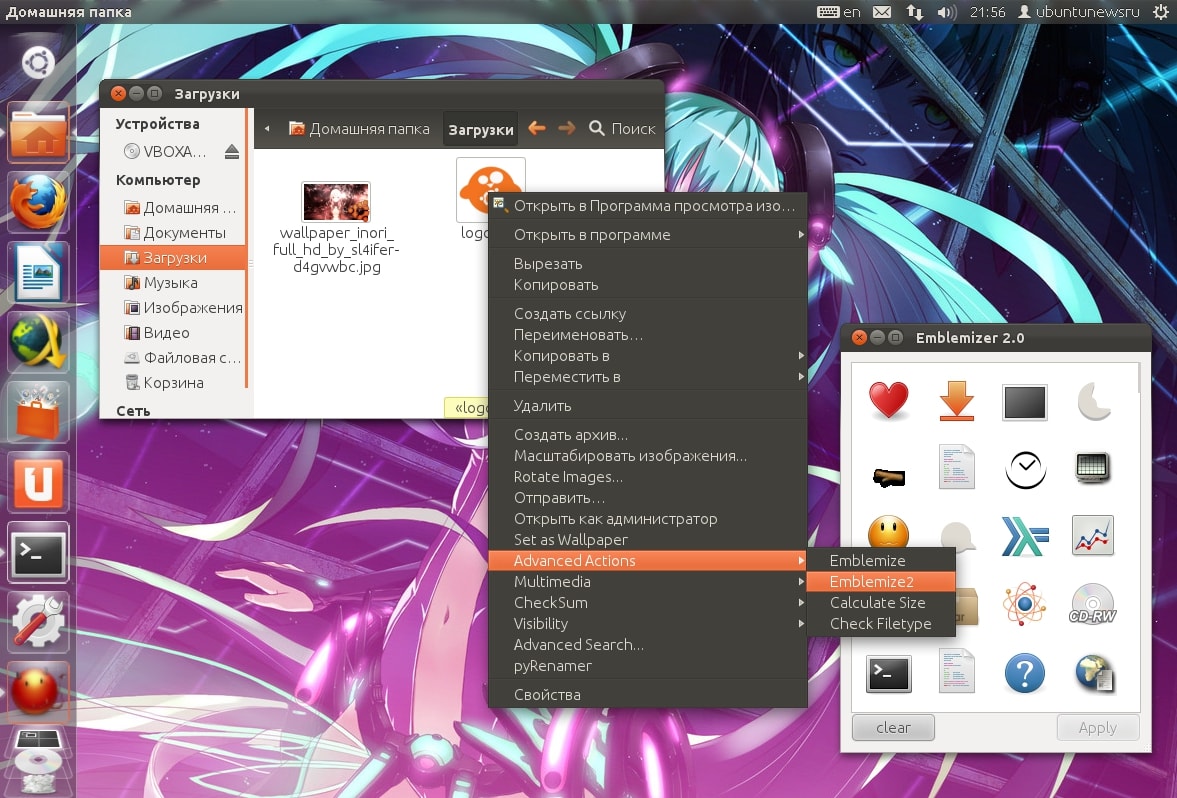Launch pyRenamer from context menu
Viewport: 1177px width, 798px height.
pos(648,666)
